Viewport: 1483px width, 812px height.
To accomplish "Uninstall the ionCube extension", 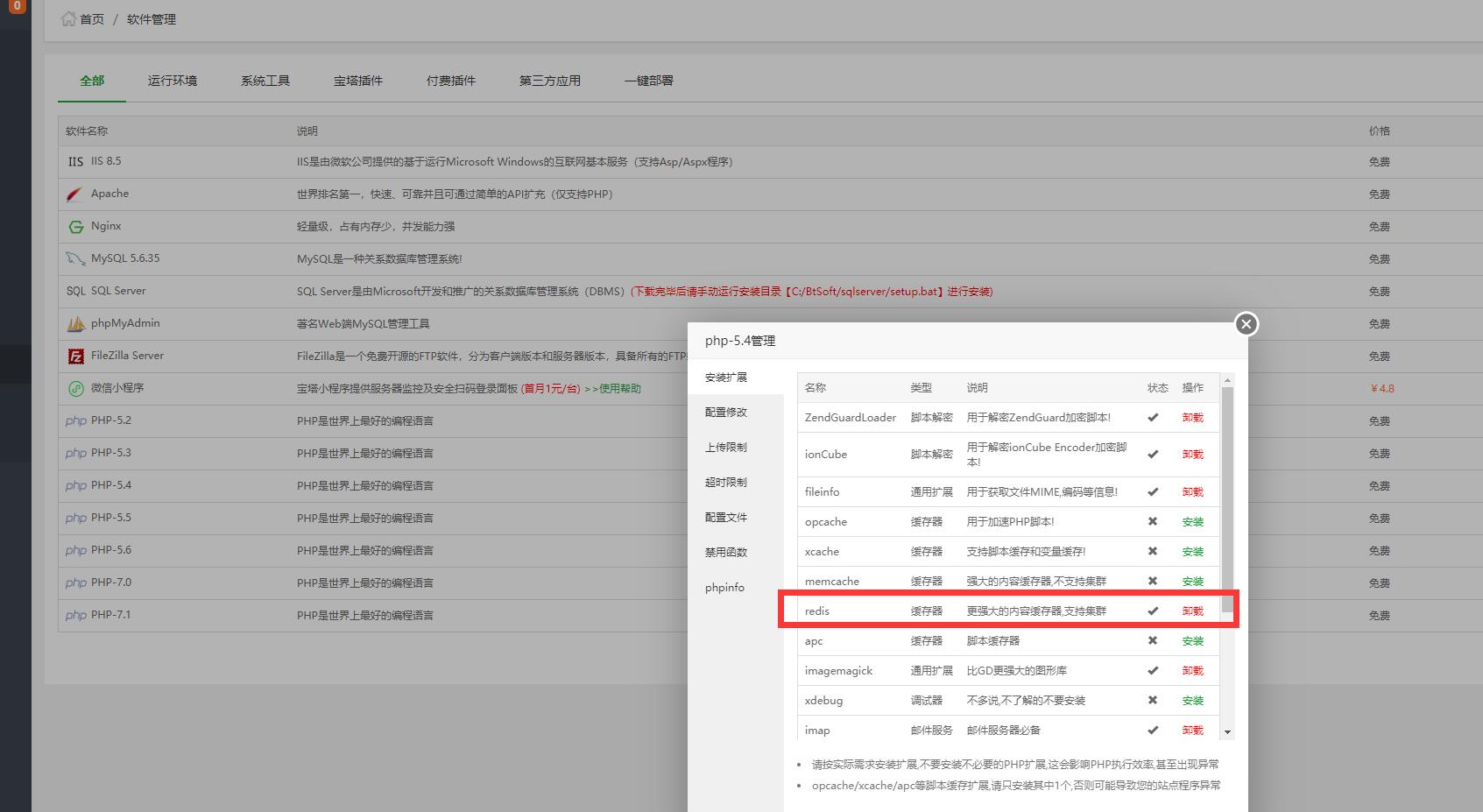I will pos(1193,455).
